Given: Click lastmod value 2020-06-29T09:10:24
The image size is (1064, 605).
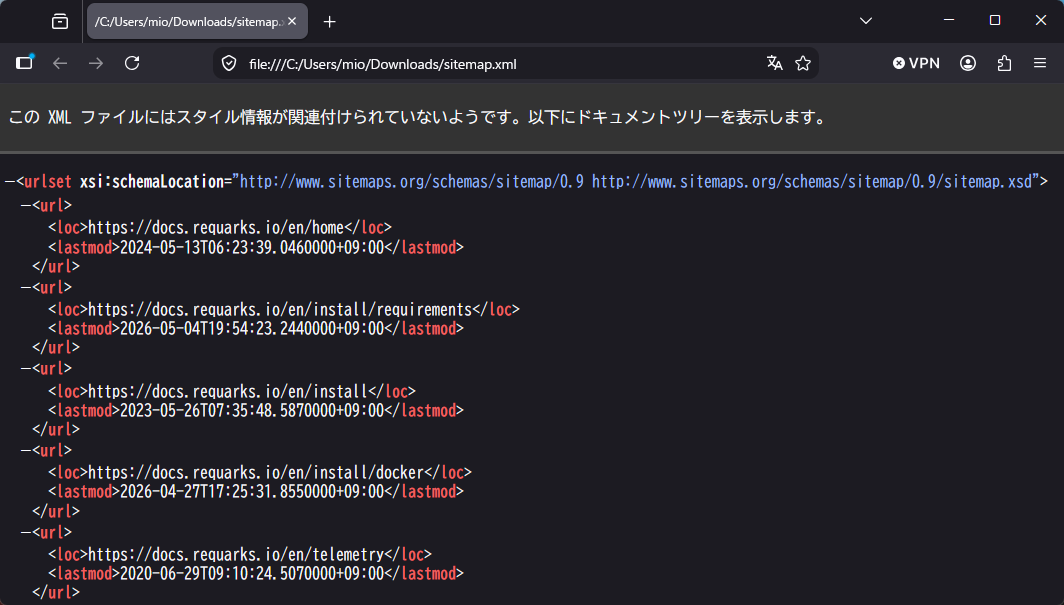Looking at the screenshot, I should click(252, 574).
